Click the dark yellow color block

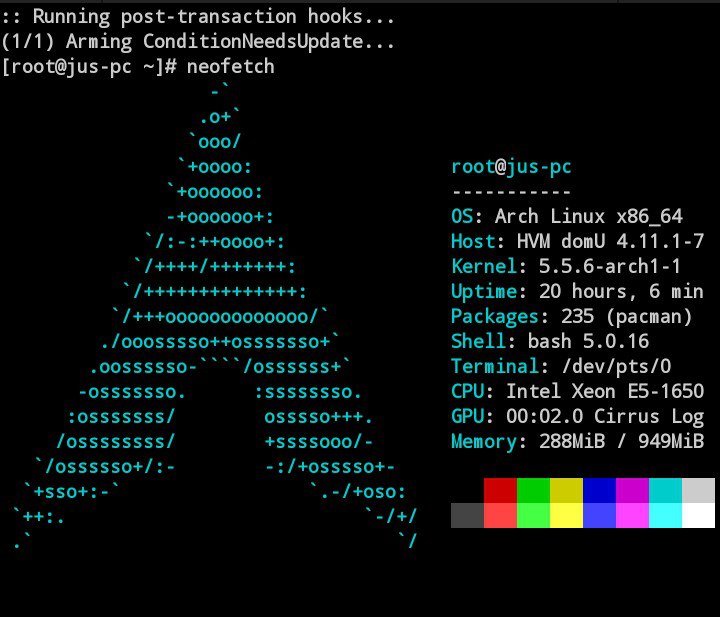566,490
